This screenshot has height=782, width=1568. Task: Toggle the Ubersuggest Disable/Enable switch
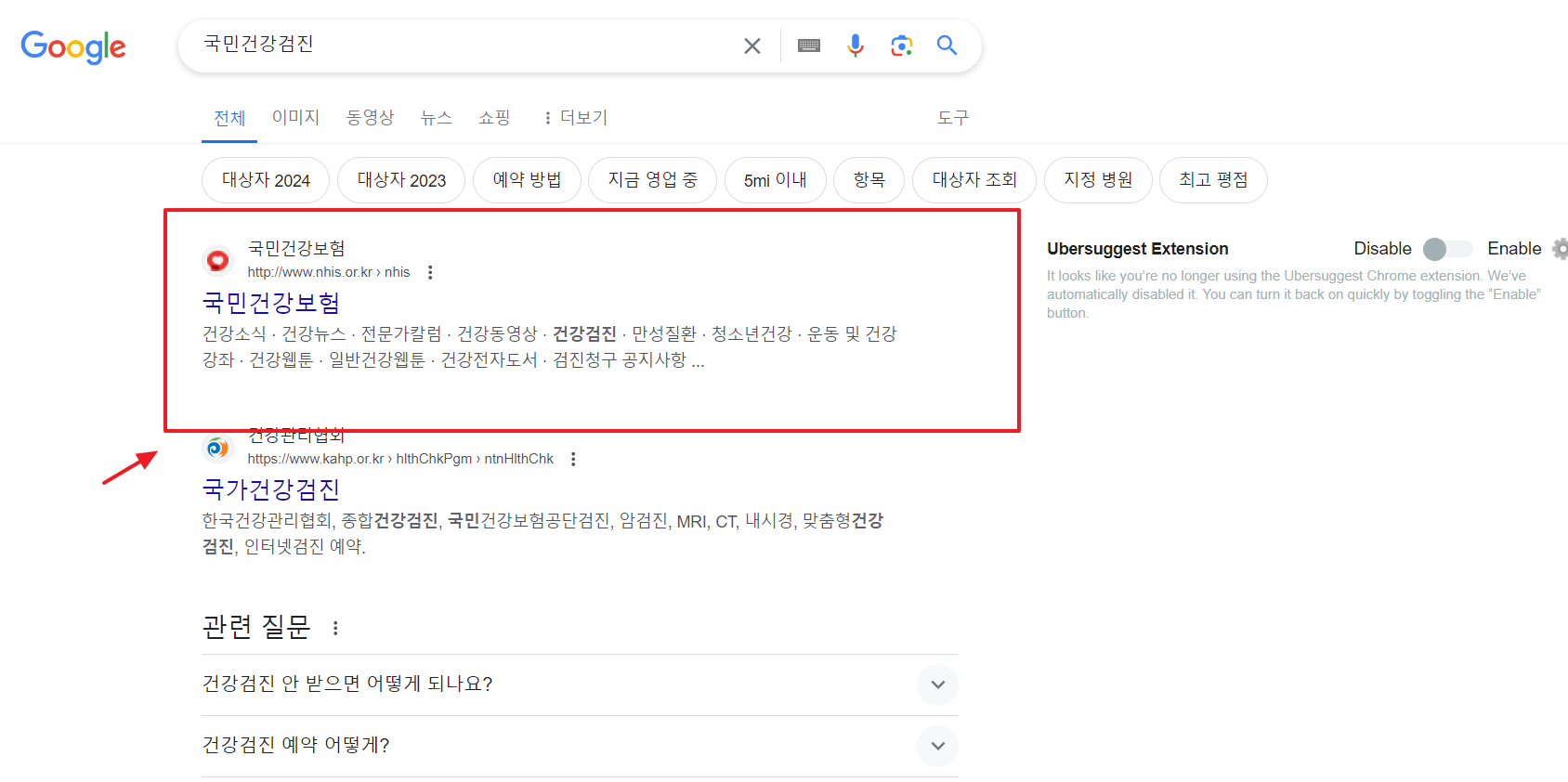[1448, 249]
